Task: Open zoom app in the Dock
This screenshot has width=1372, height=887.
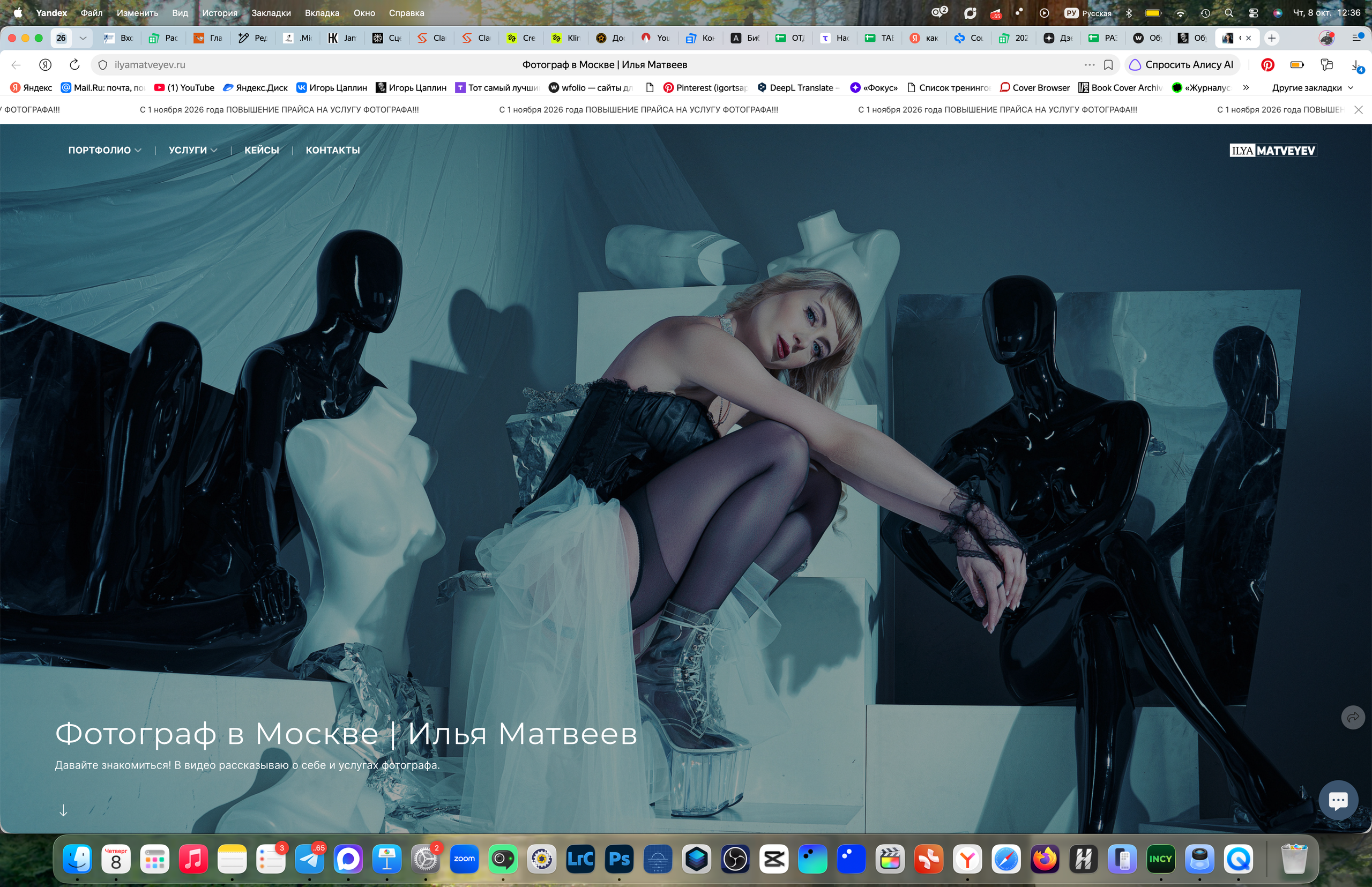Action: pos(464,859)
